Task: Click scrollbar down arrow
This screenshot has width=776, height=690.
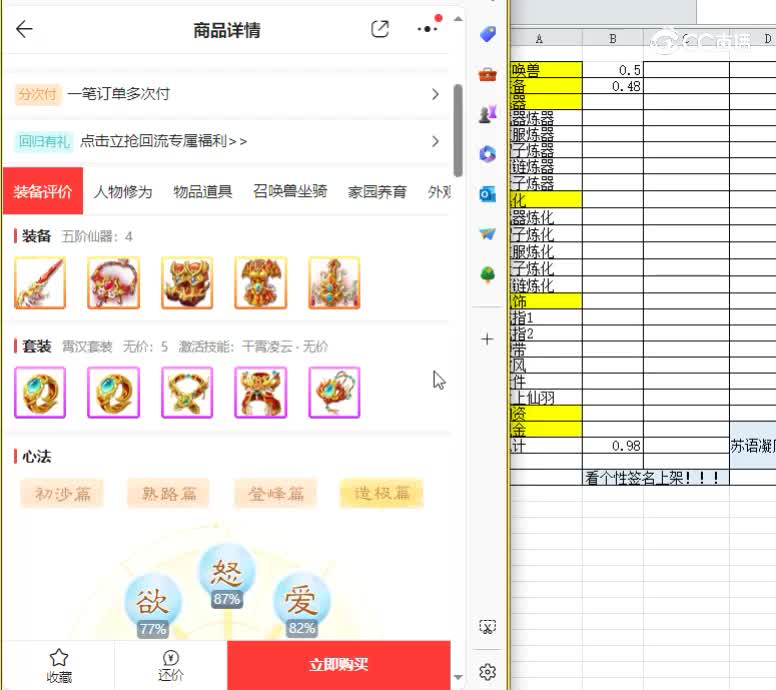Action: [458, 677]
